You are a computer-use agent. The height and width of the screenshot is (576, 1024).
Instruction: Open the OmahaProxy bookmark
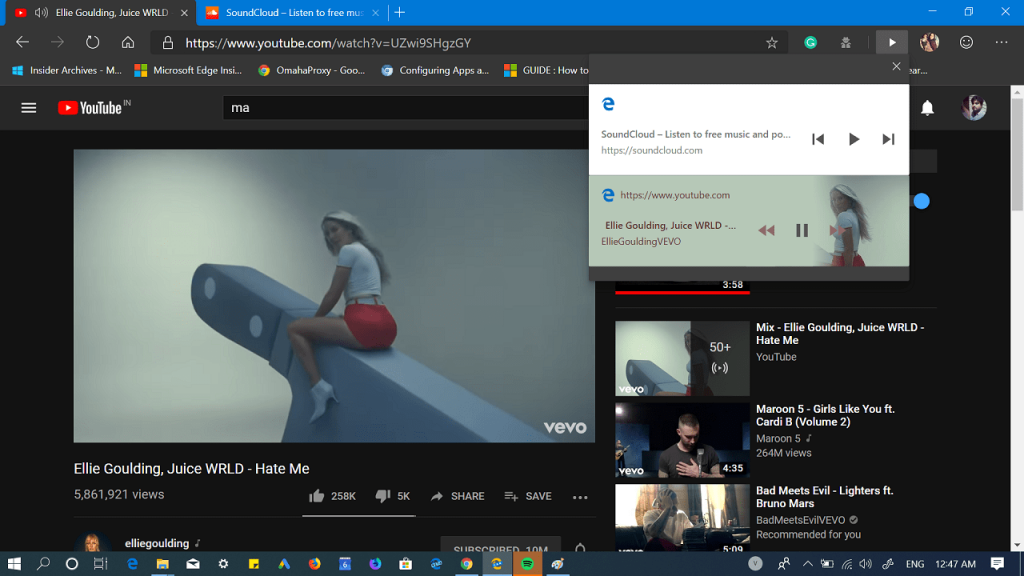click(x=312, y=71)
